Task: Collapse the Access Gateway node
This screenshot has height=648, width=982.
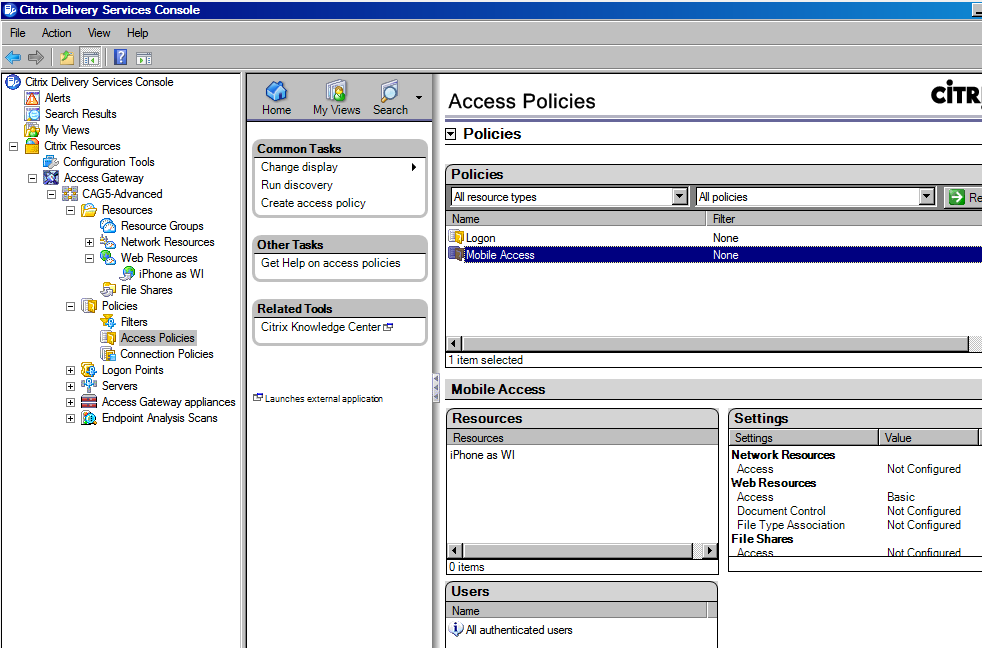Action: coord(33,178)
